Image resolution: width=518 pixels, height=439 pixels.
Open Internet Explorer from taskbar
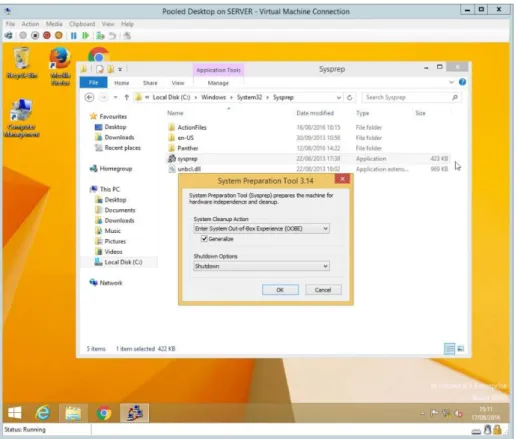(43, 413)
